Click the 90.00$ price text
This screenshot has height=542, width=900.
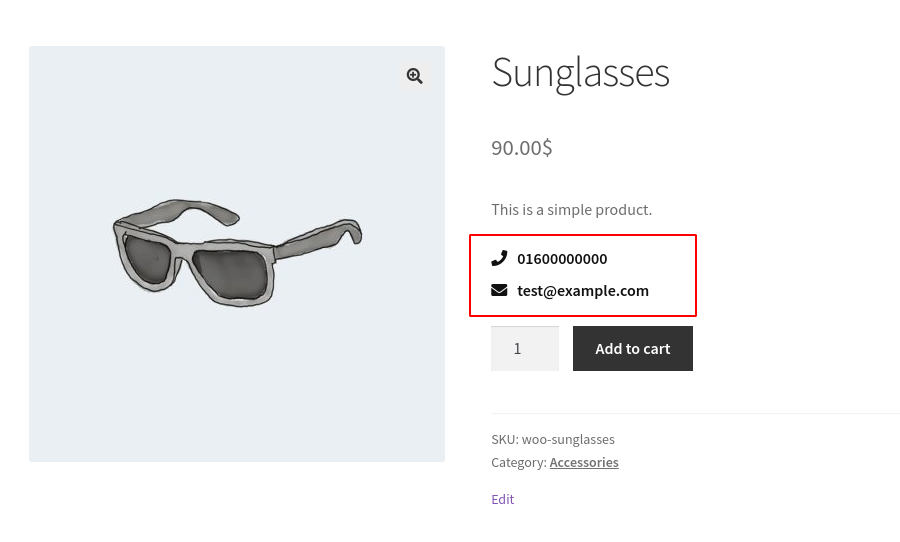pyautogui.click(x=521, y=148)
